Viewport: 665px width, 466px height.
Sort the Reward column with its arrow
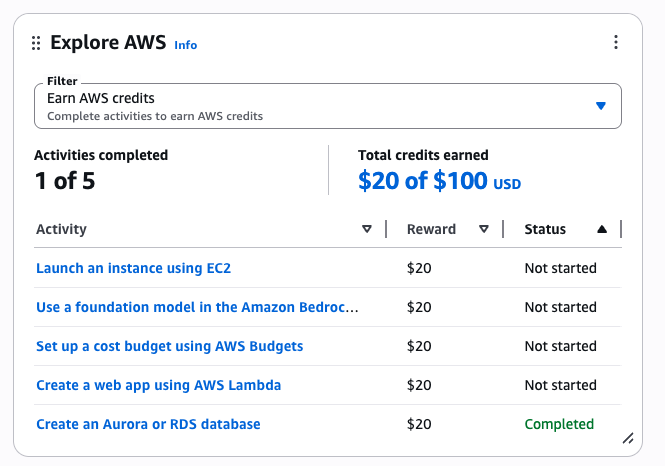(x=484, y=229)
